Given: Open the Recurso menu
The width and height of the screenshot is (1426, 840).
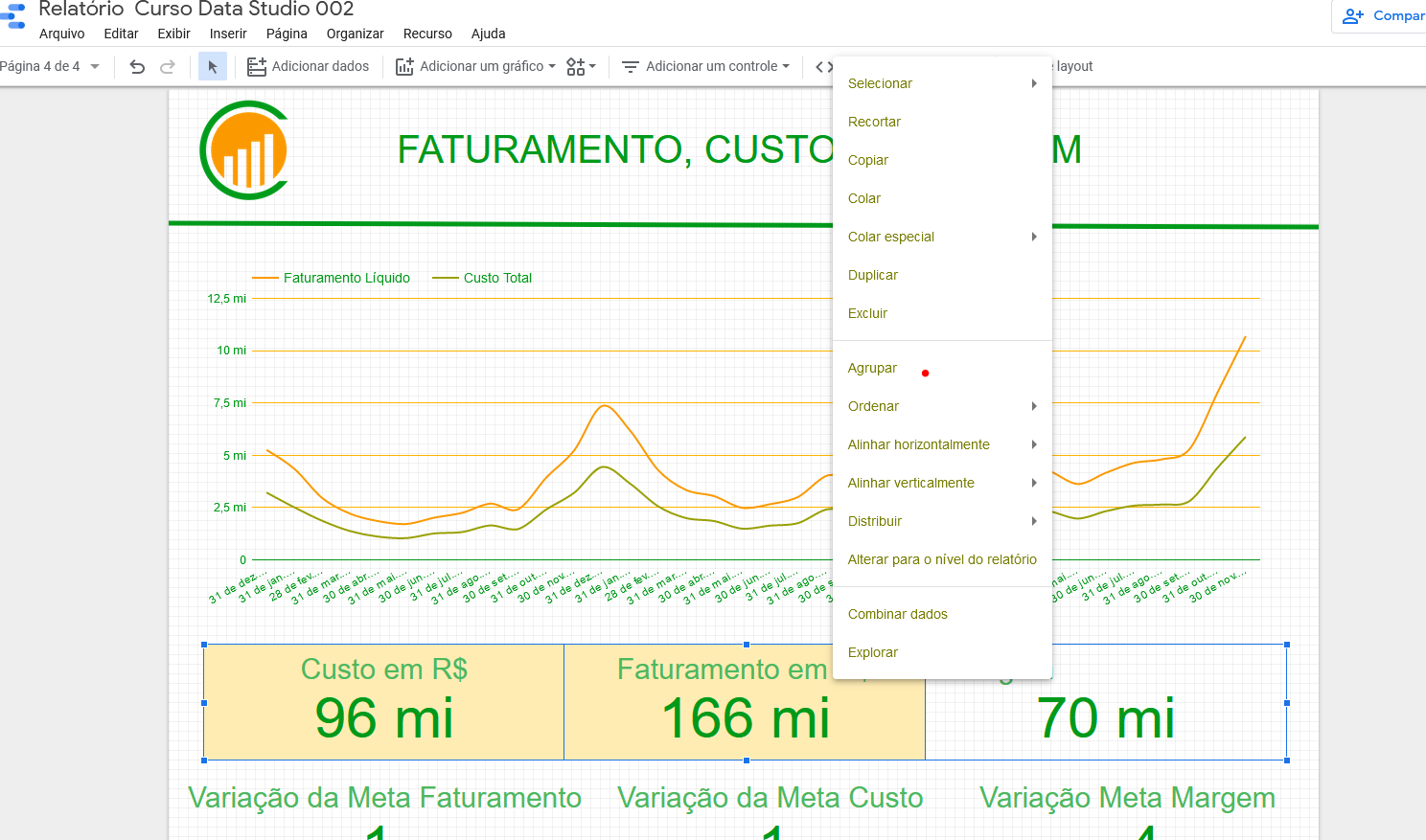Looking at the screenshot, I should [427, 34].
